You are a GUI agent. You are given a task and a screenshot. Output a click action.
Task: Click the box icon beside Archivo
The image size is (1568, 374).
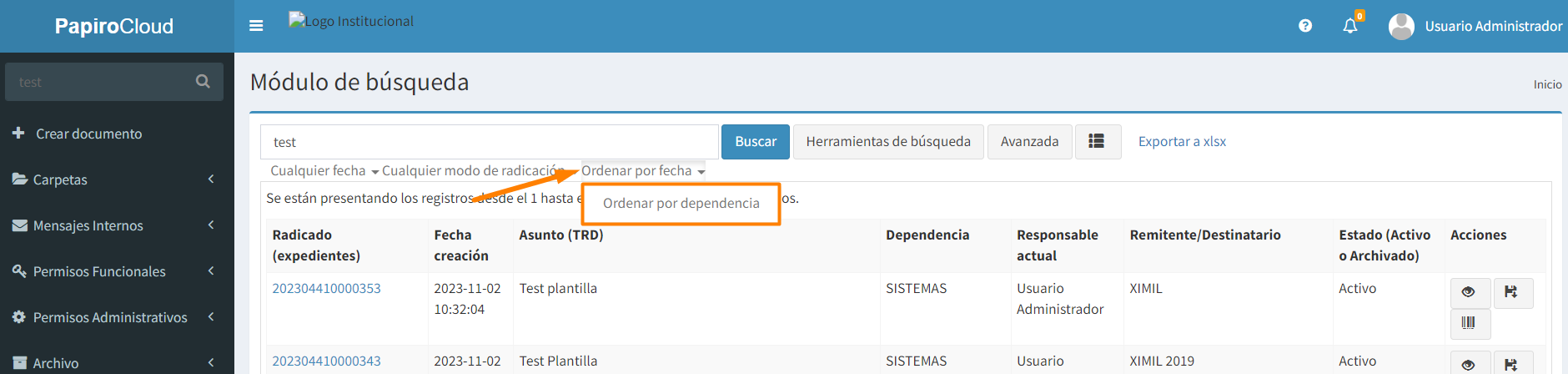(20, 362)
